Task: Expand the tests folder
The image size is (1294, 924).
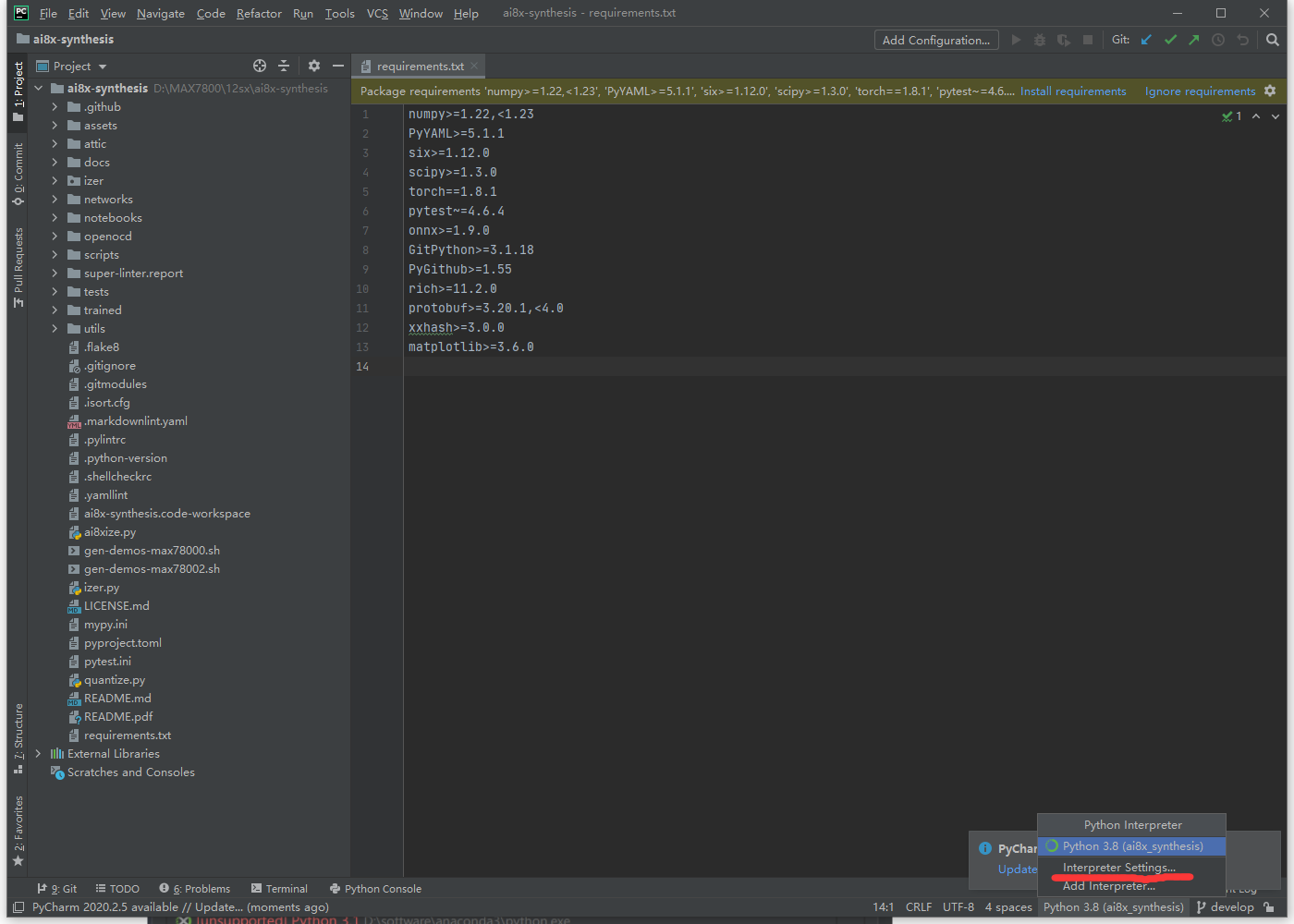Action: [55, 292]
